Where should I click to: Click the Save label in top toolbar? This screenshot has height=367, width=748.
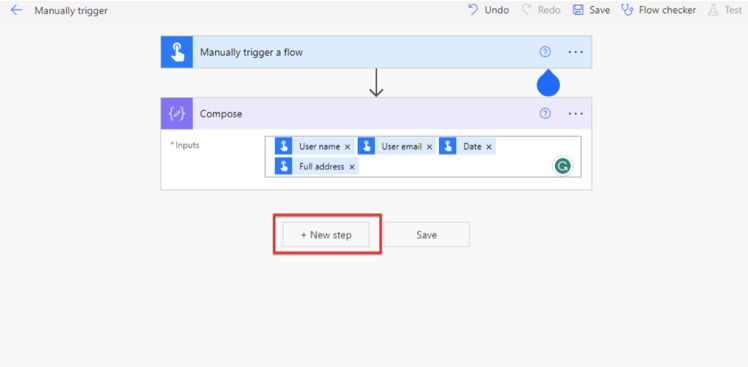point(599,10)
